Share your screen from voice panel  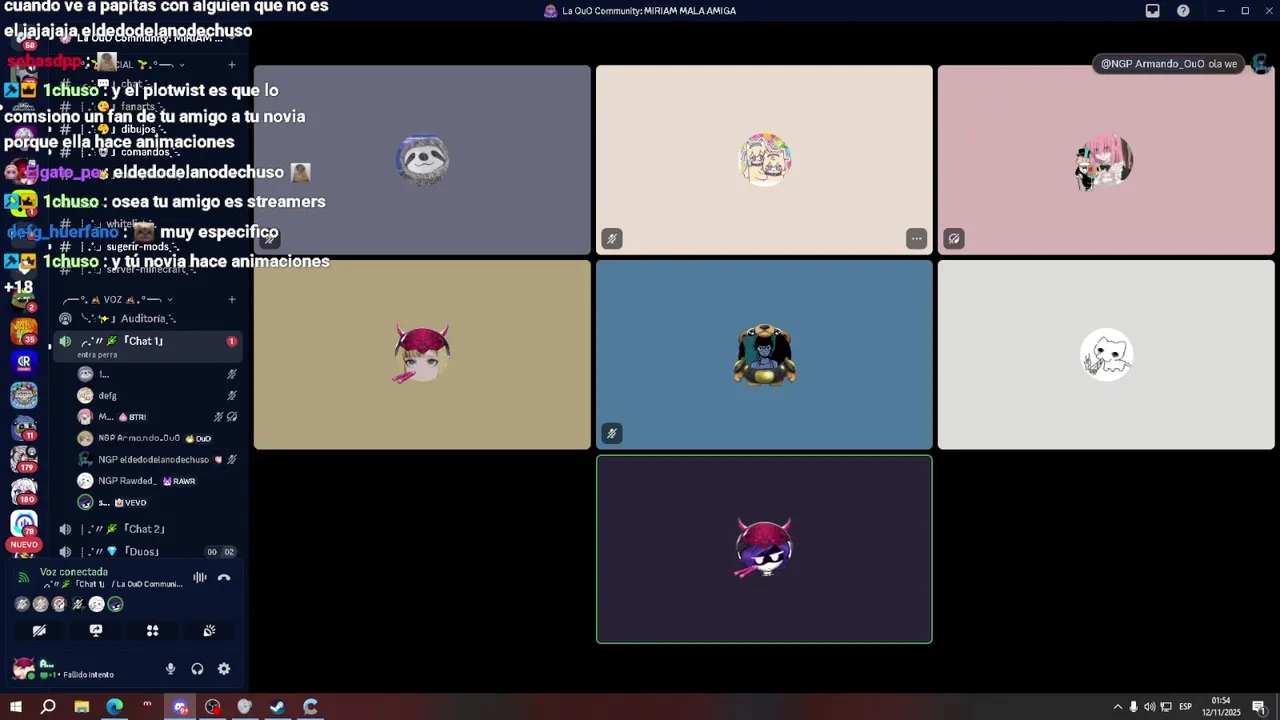click(96, 631)
